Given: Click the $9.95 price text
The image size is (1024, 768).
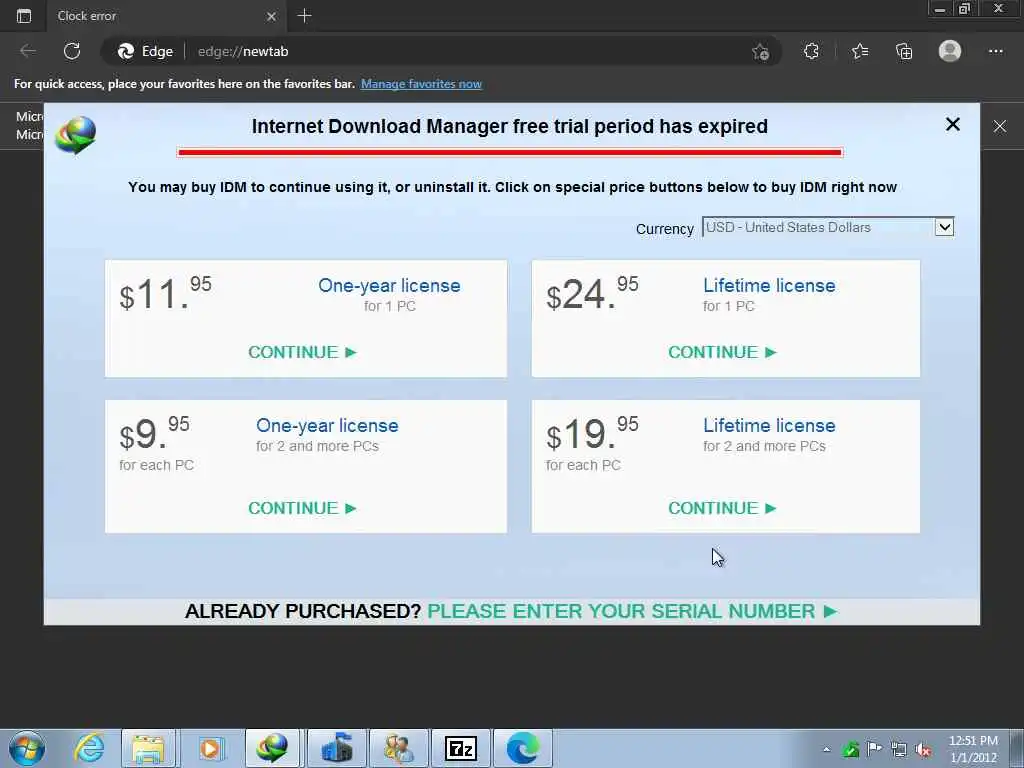Looking at the screenshot, I should point(154,432).
